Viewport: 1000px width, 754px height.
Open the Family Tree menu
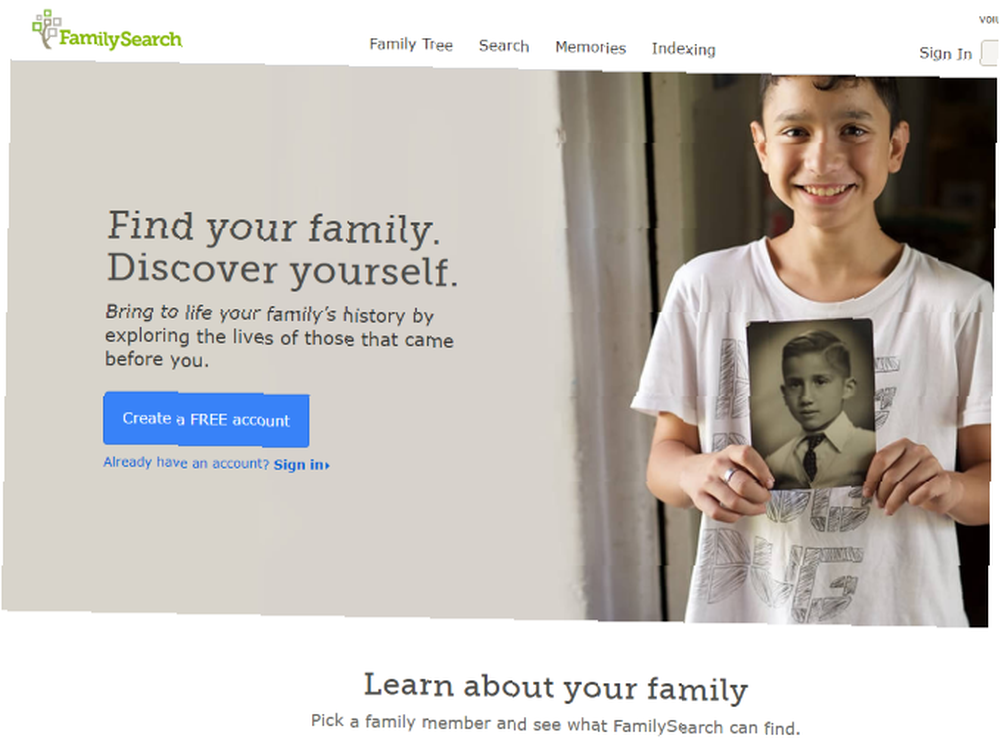pos(411,45)
